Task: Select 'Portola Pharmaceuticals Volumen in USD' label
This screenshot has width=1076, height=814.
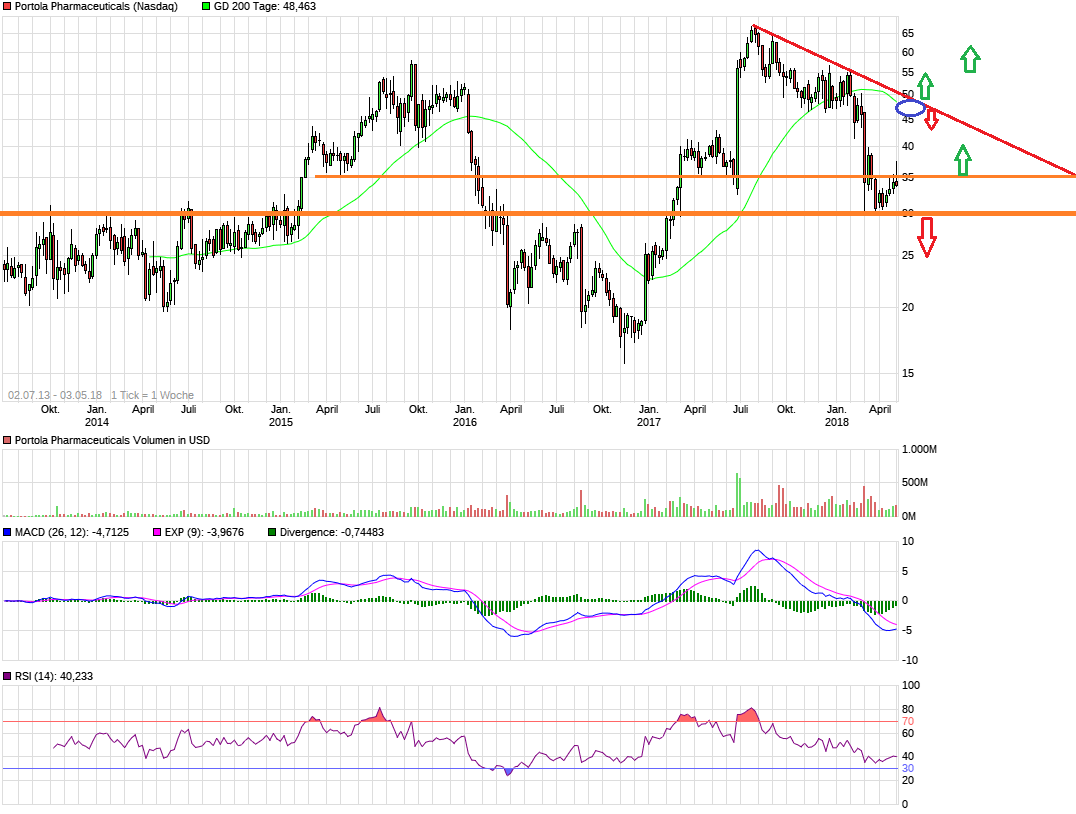Action: point(112,440)
